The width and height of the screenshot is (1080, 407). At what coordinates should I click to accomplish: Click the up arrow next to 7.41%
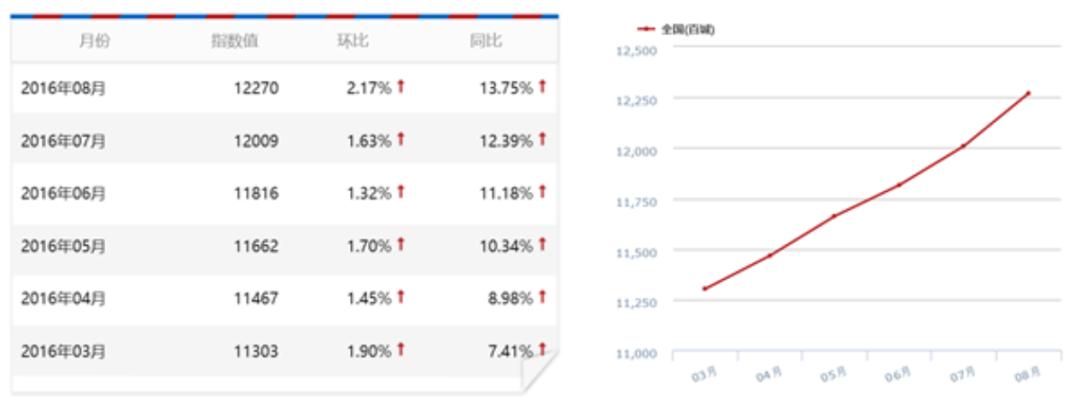click(x=542, y=350)
